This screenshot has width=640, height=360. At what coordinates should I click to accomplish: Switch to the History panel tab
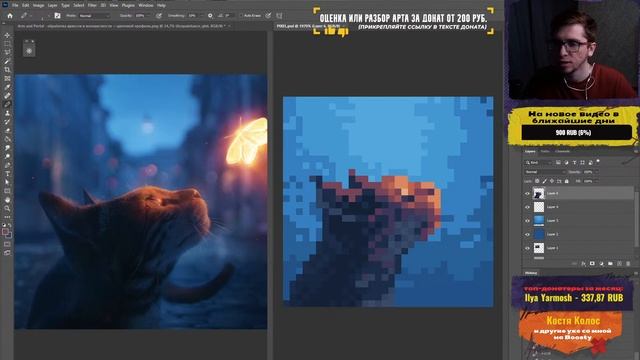(x=531, y=273)
